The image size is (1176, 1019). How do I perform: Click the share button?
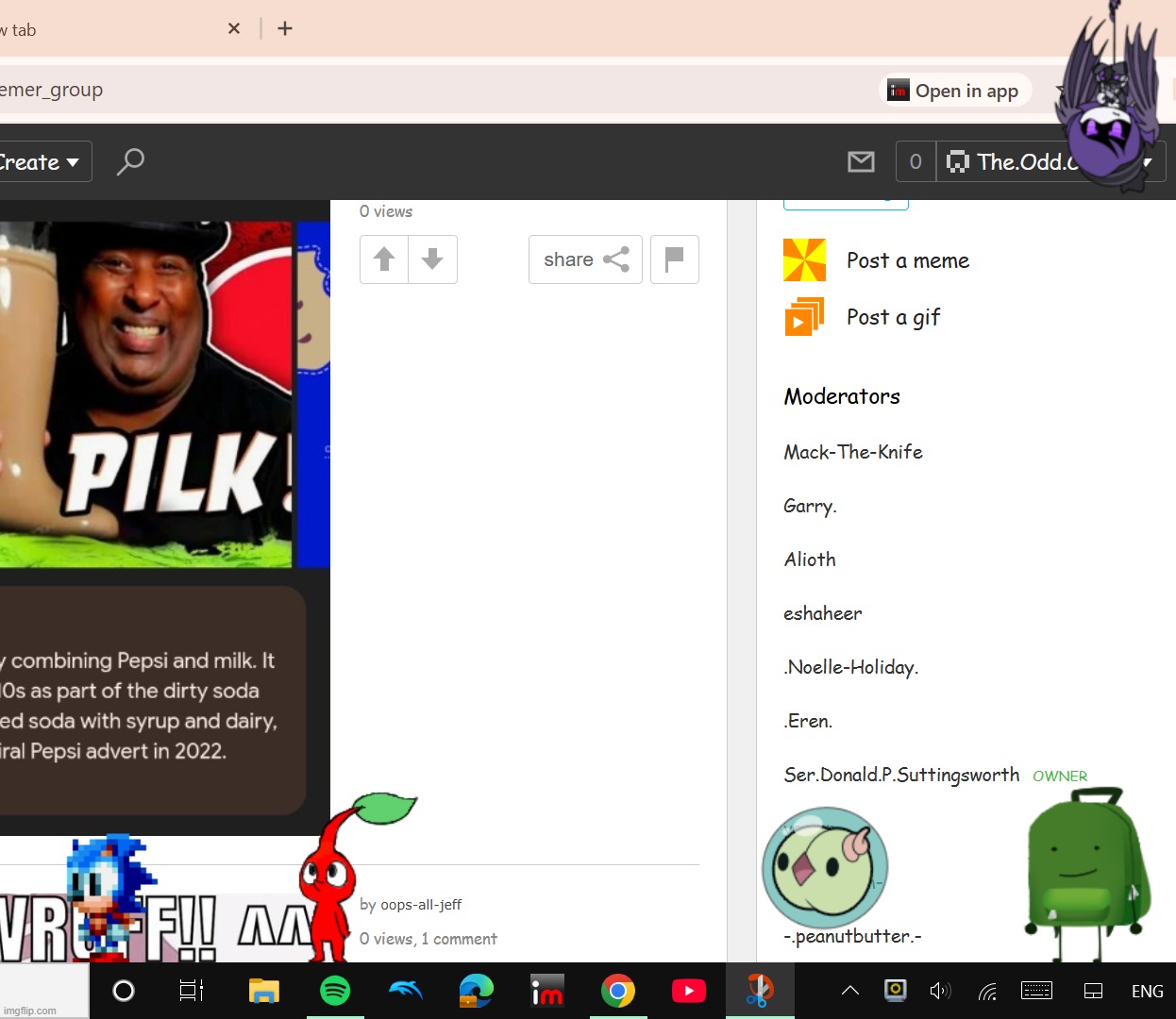[585, 259]
